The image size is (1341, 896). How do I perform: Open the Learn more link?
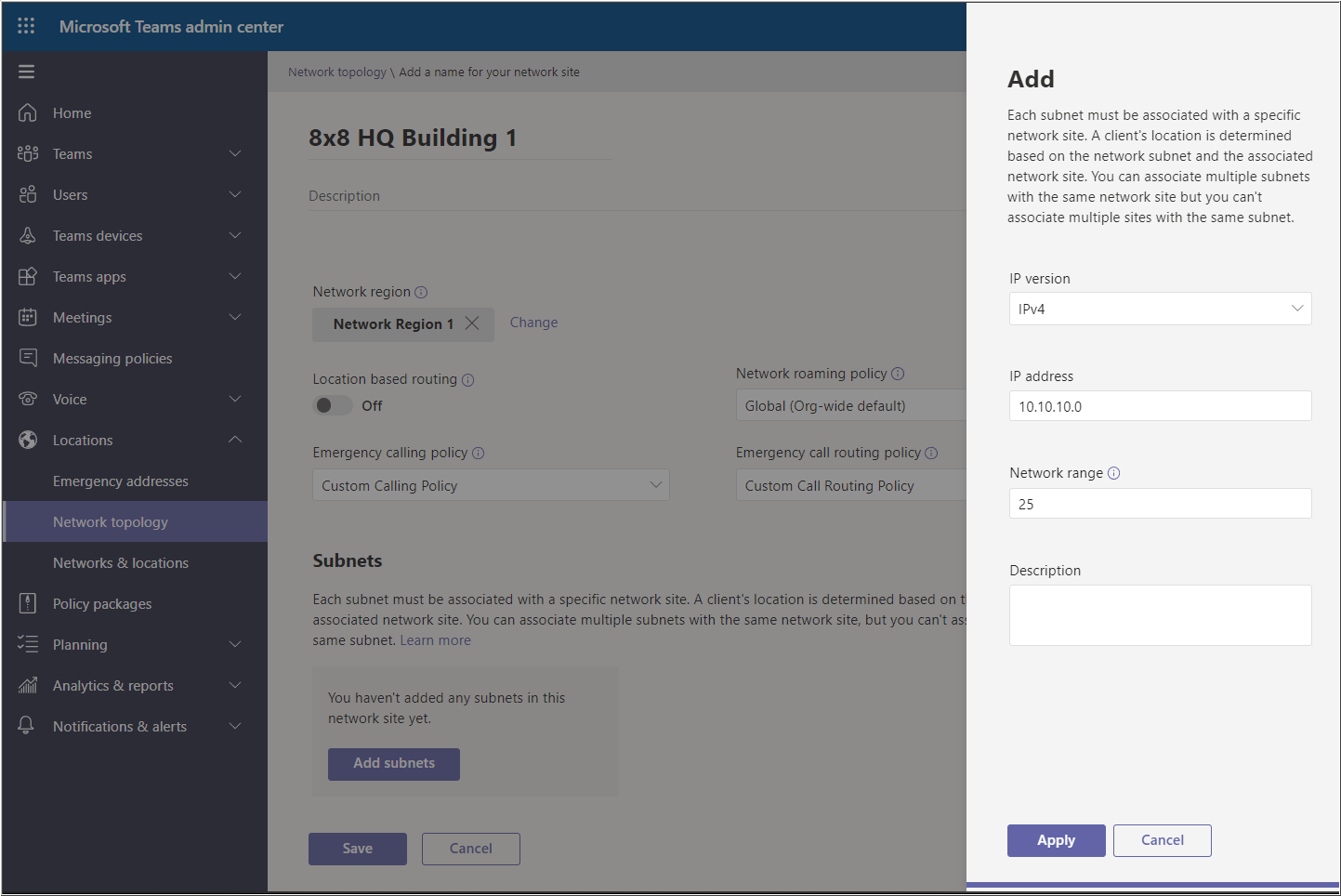(x=435, y=640)
